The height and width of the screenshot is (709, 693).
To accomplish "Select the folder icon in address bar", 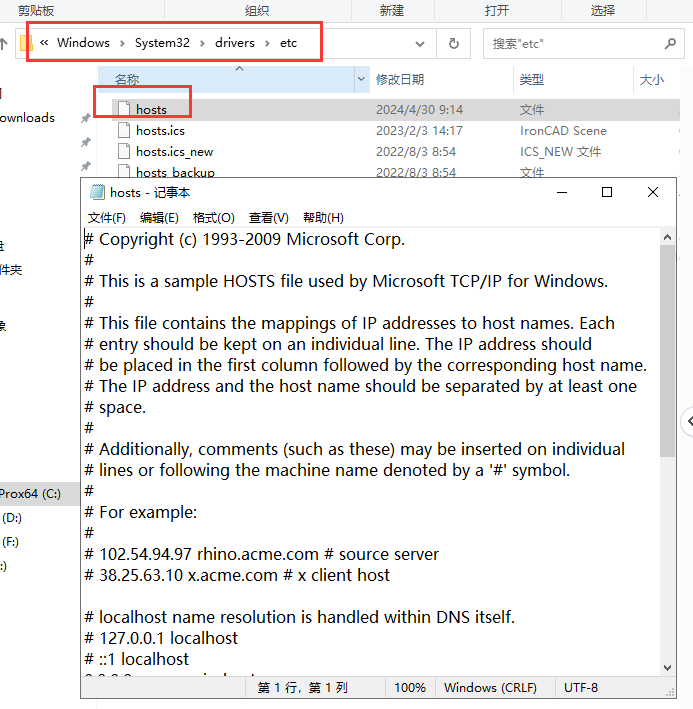I will pos(26,44).
